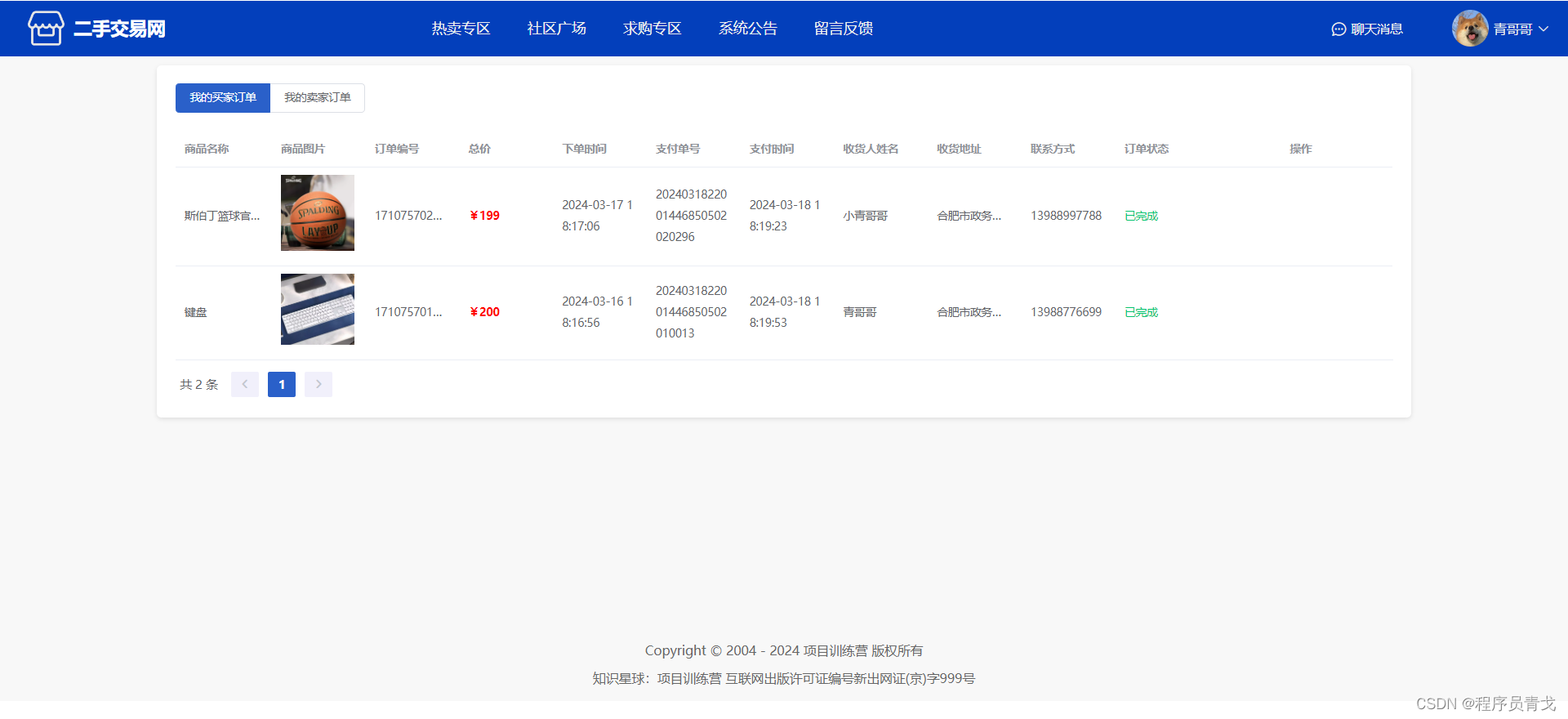Click order number 171075701...
This screenshot has height=719, width=1568.
[x=408, y=312]
